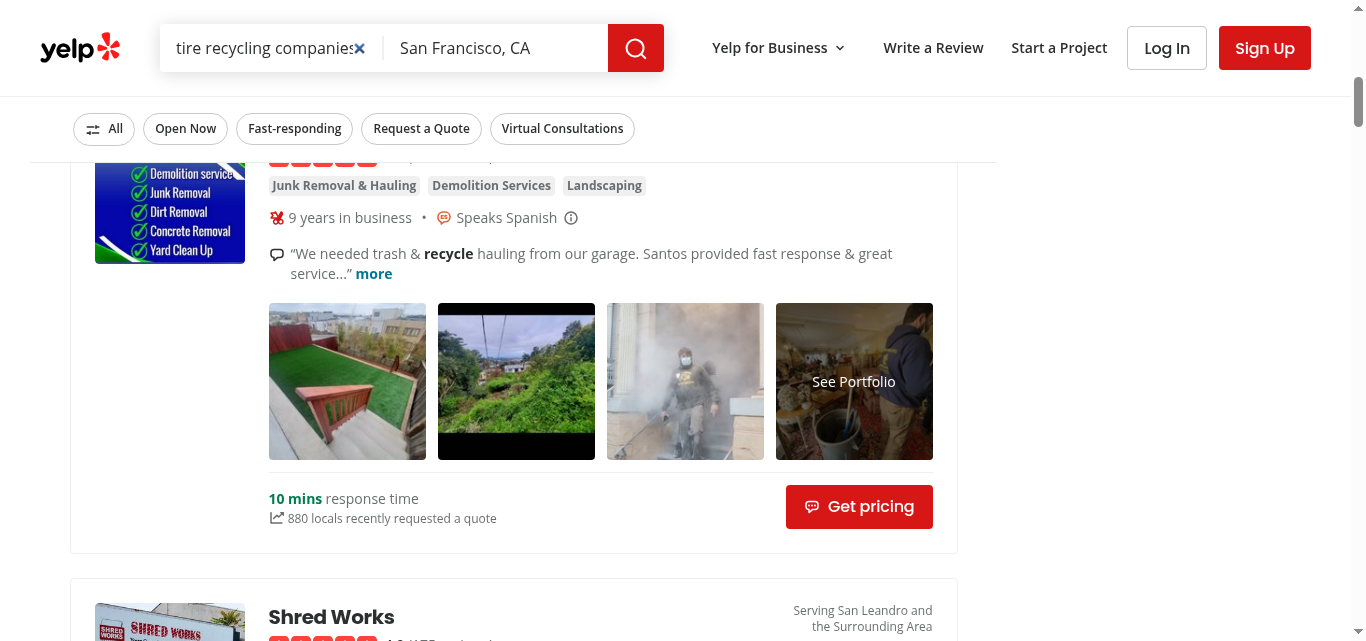Toggle the Open Now filter
Screen dimensions: 1366x641
(186, 129)
